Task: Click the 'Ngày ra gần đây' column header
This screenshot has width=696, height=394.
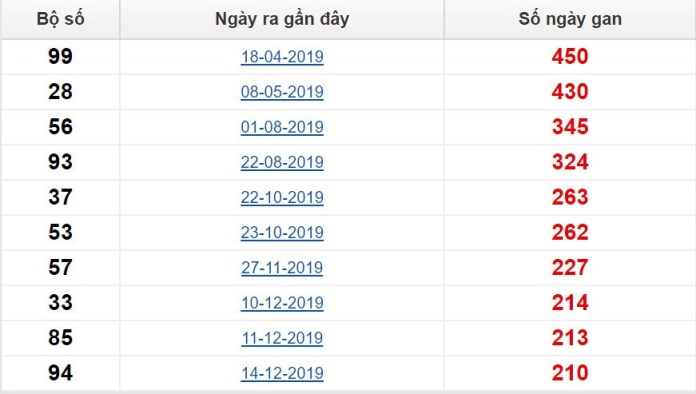Action: coord(282,19)
